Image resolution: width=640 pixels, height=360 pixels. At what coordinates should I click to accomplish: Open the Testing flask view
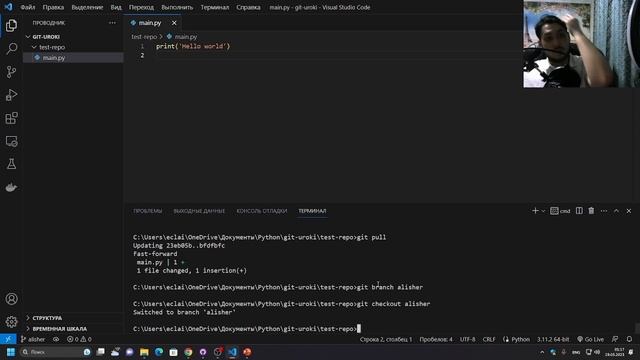tap(11, 164)
